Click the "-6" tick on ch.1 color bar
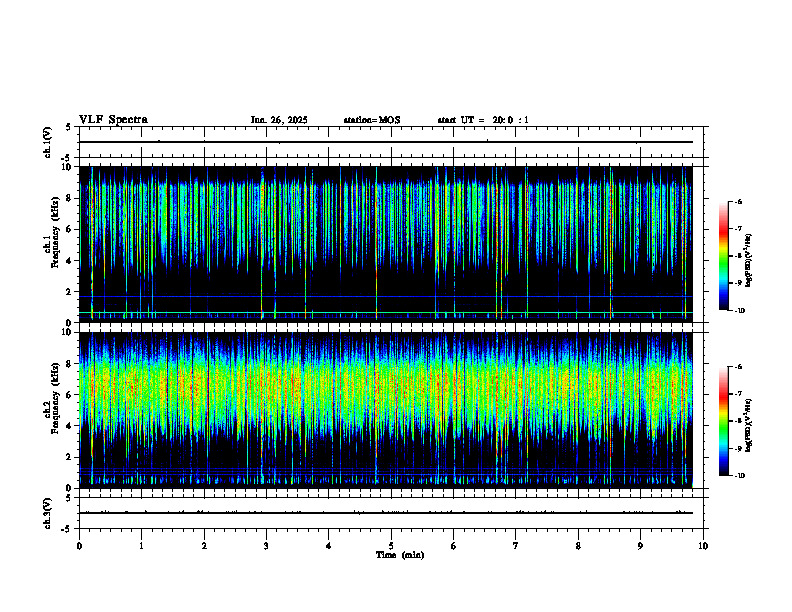This screenshot has height=612, width=792. pos(739,201)
